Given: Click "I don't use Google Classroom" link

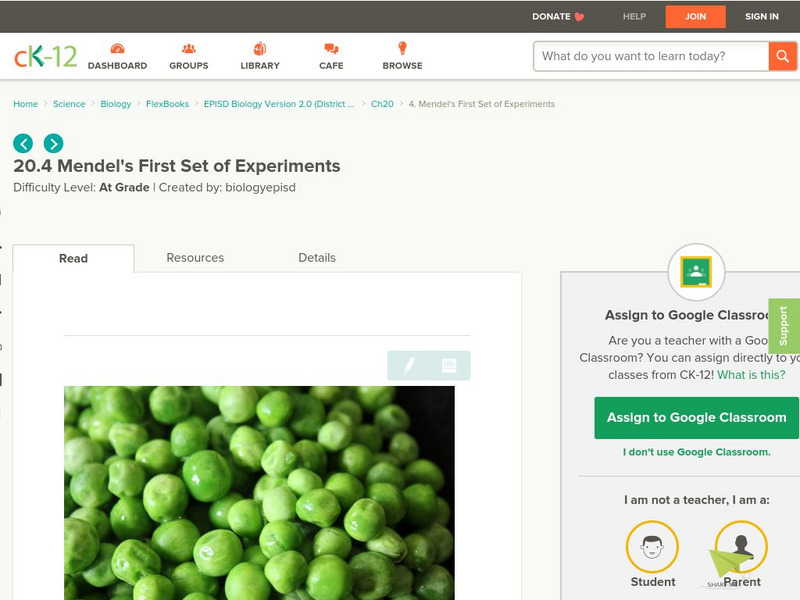Looking at the screenshot, I should pos(696,452).
